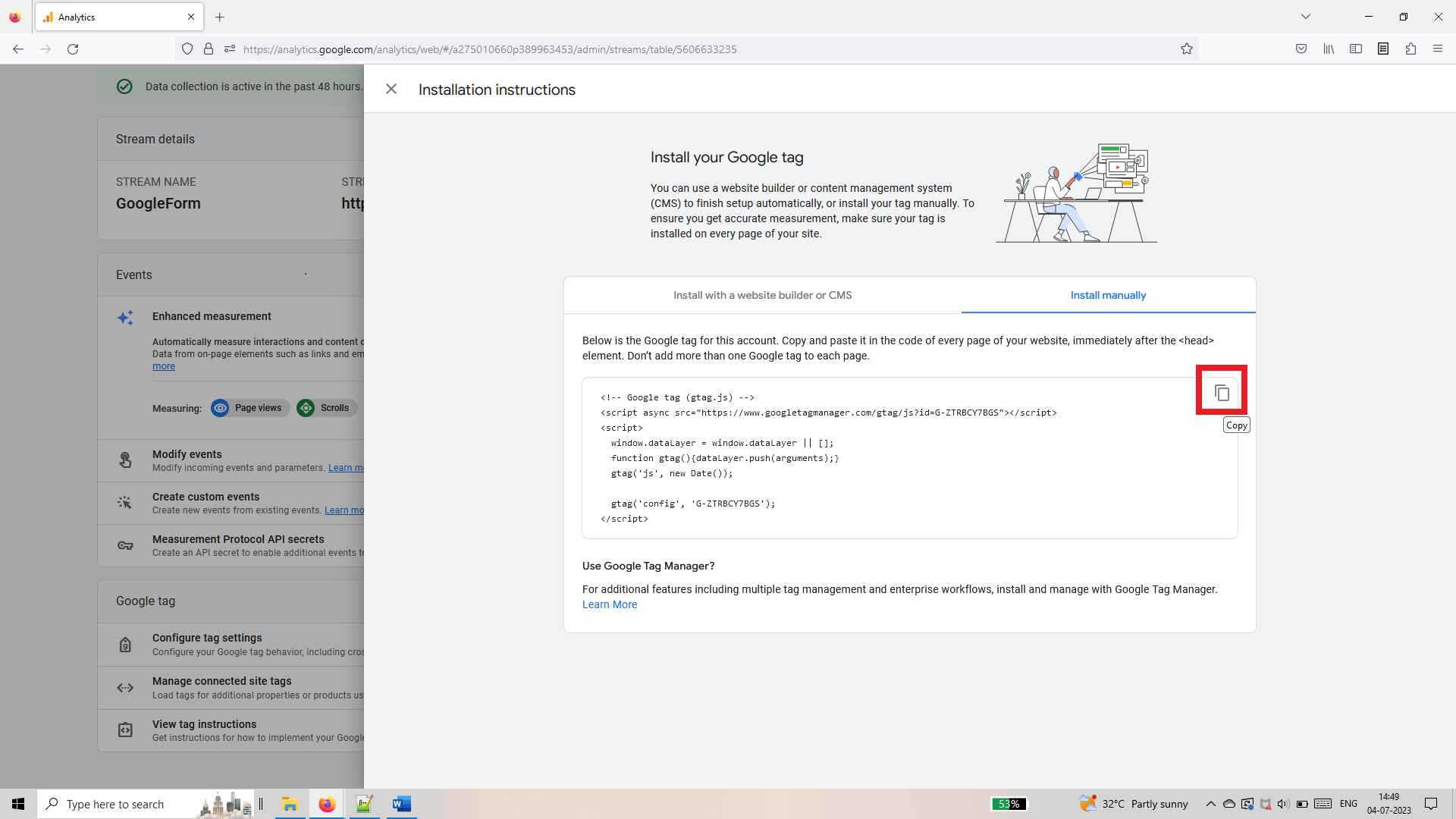Screen dimensions: 1456x819
Task: Click the API secrets key icon
Action: tap(125, 545)
